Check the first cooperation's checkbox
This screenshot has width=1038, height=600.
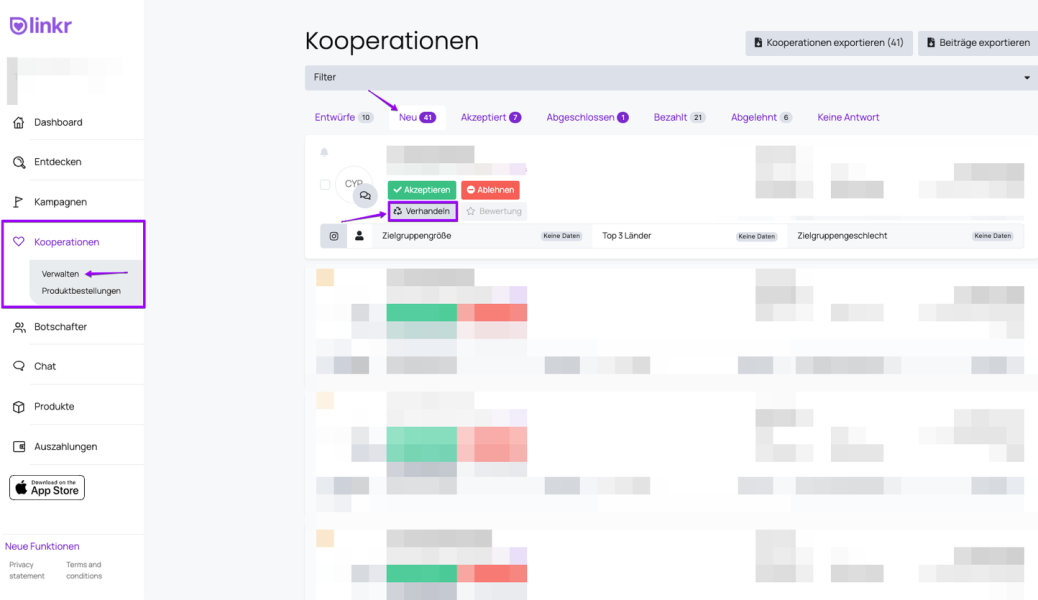point(325,185)
